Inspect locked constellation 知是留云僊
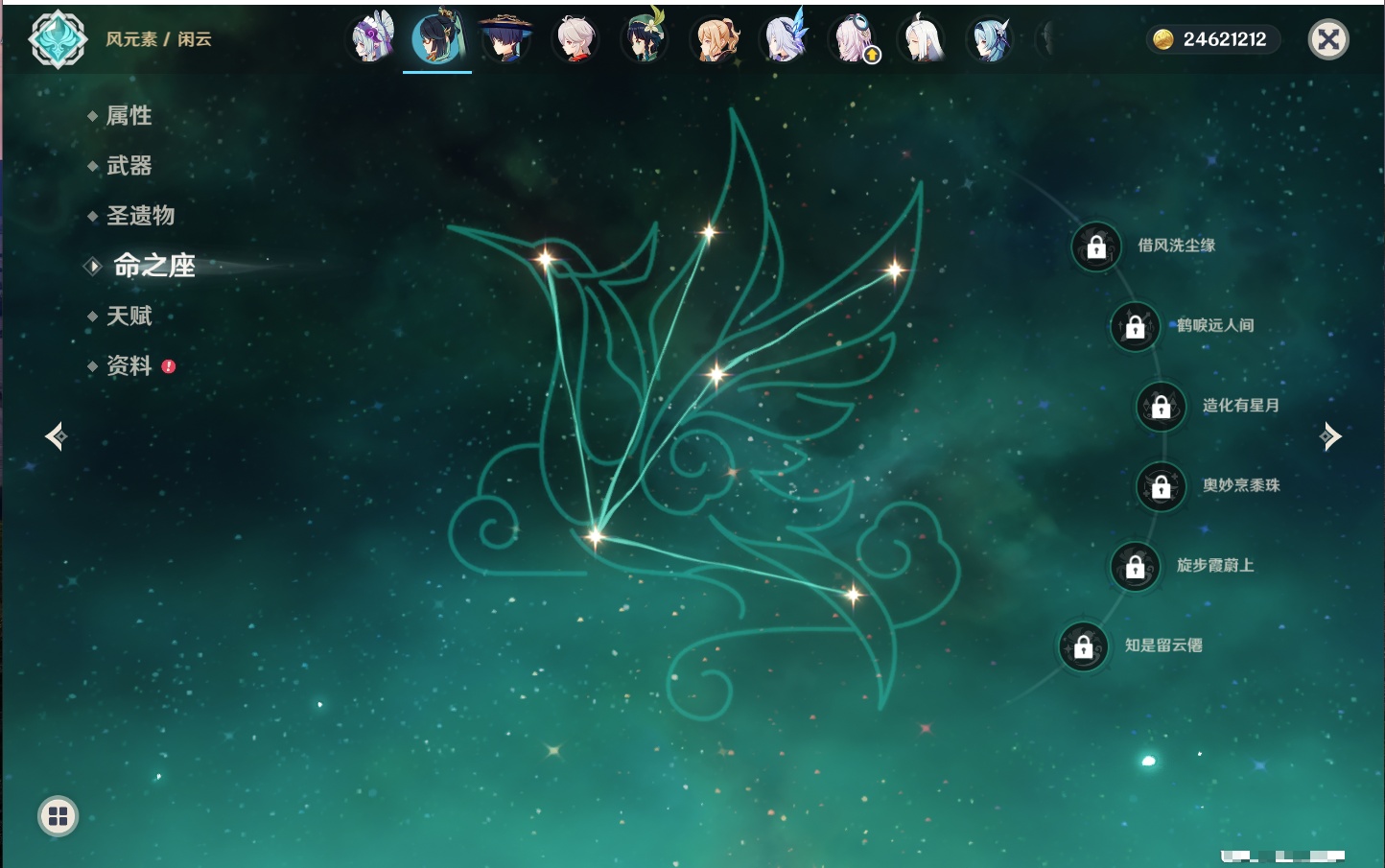 1083,646
